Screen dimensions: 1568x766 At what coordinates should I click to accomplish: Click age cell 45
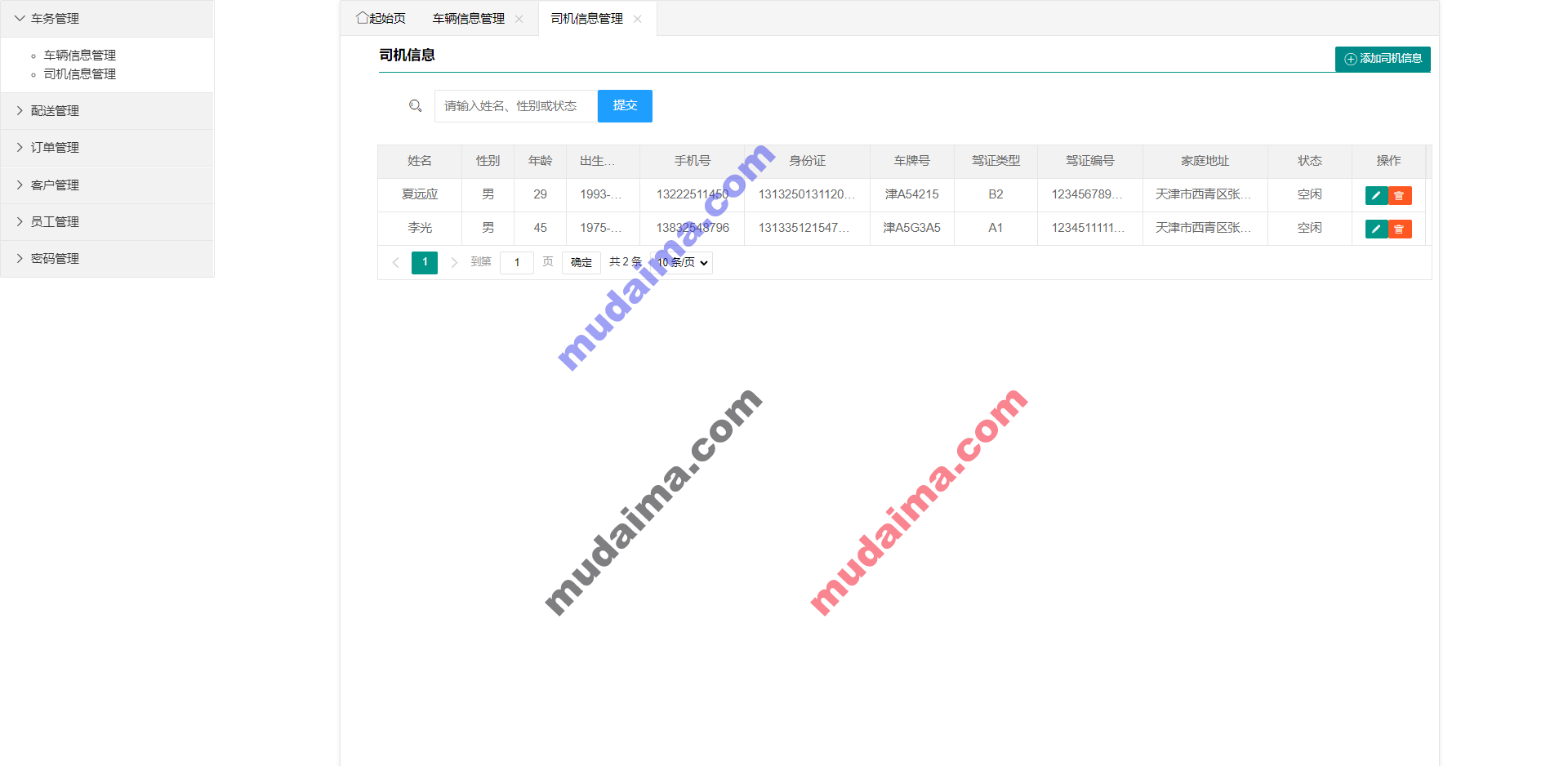[541, 229]
